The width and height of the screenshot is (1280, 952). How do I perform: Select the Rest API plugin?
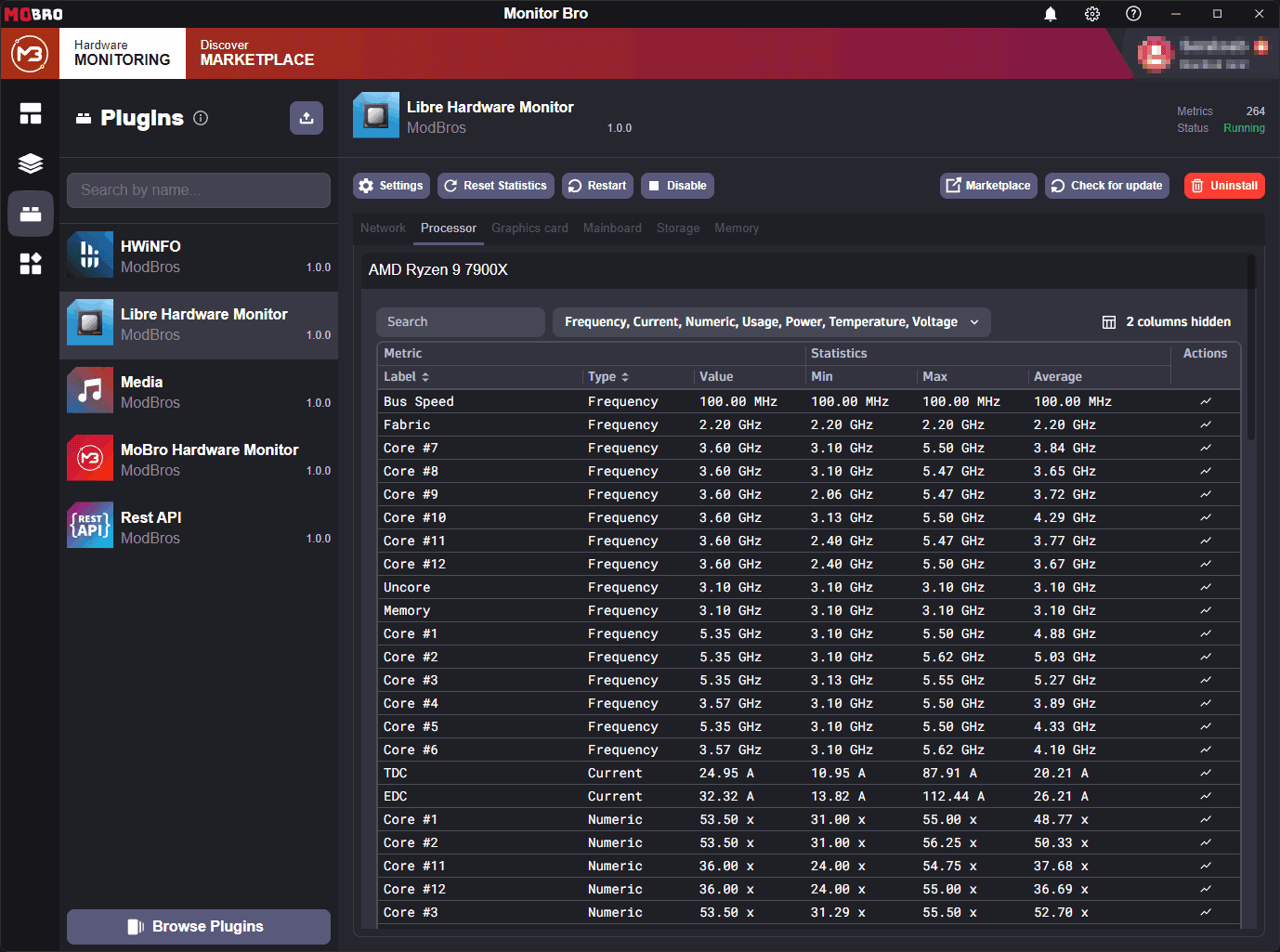click(x=199, y=527)
